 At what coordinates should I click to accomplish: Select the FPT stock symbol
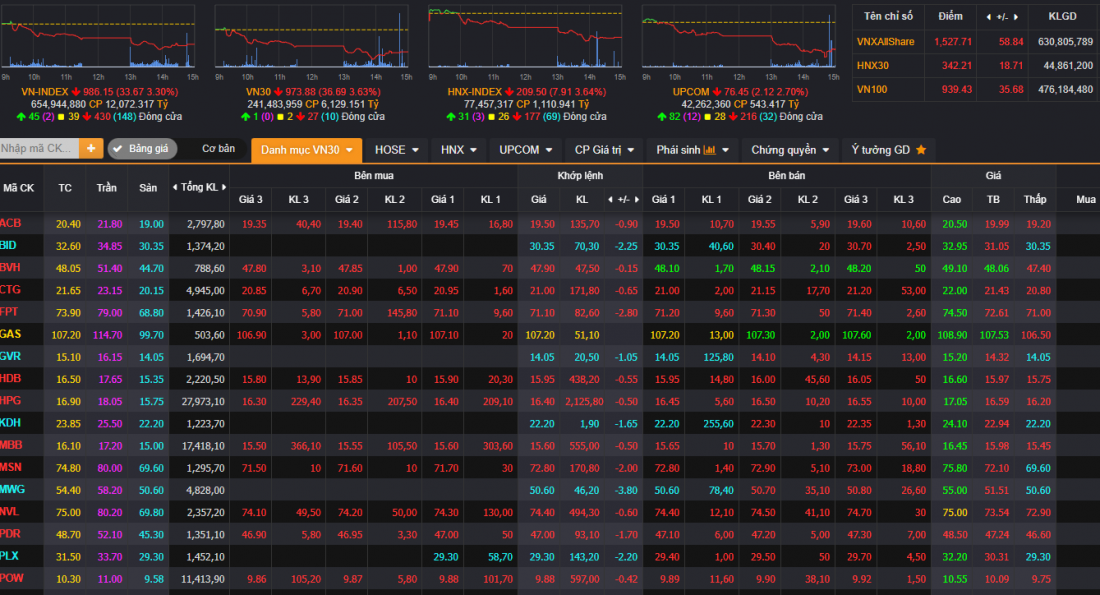tap(9, 312)
